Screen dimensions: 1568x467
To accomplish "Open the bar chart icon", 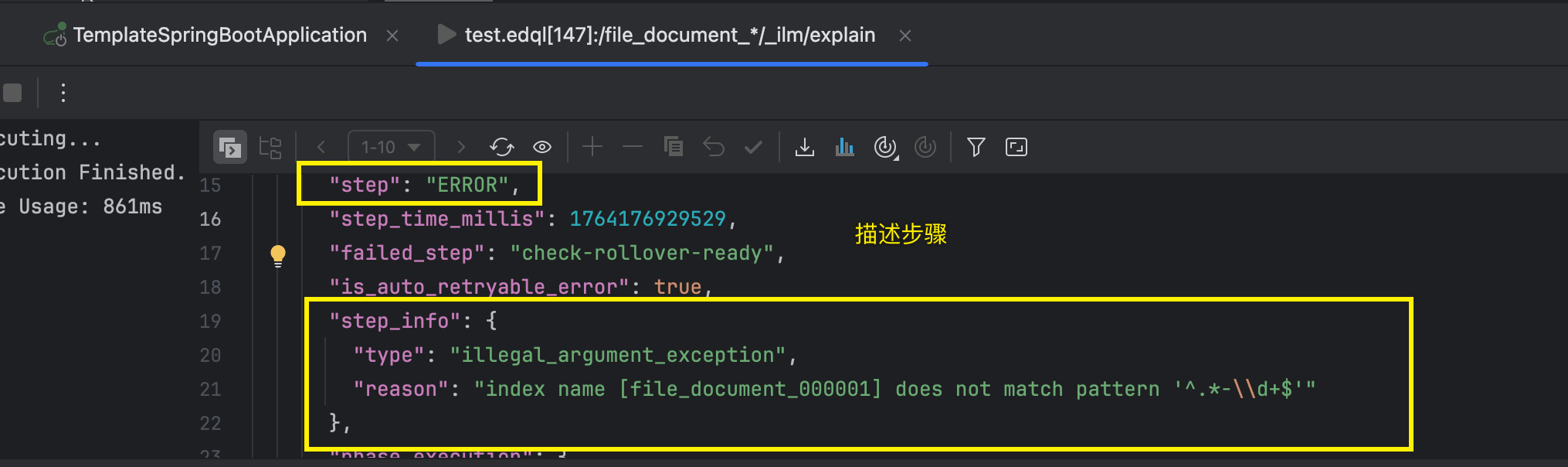I will coord(845,147).
